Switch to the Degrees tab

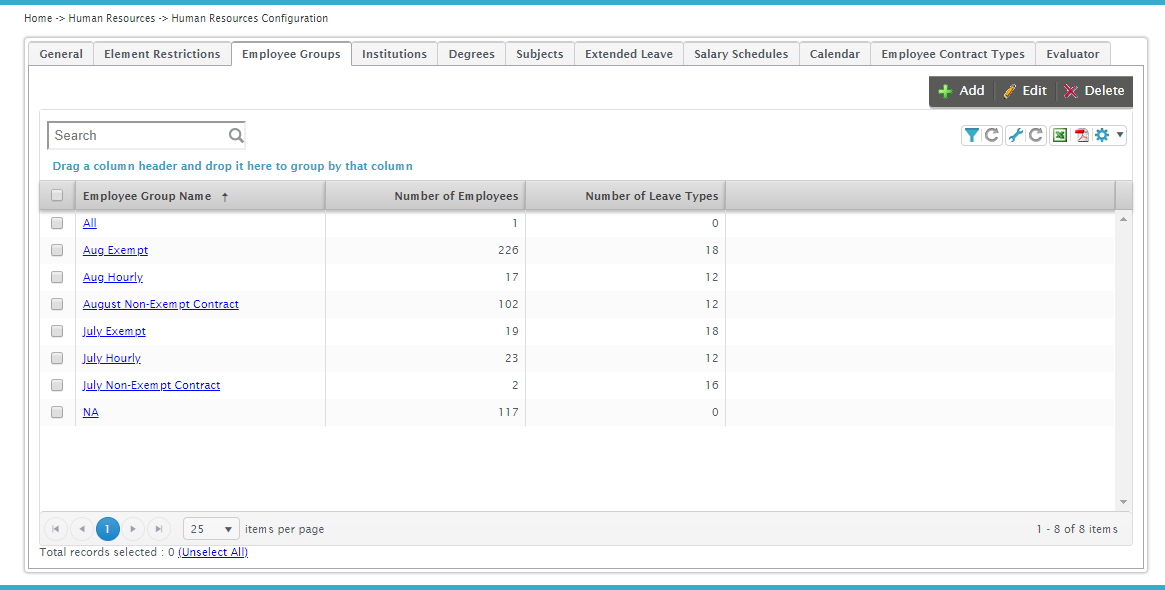472,54
